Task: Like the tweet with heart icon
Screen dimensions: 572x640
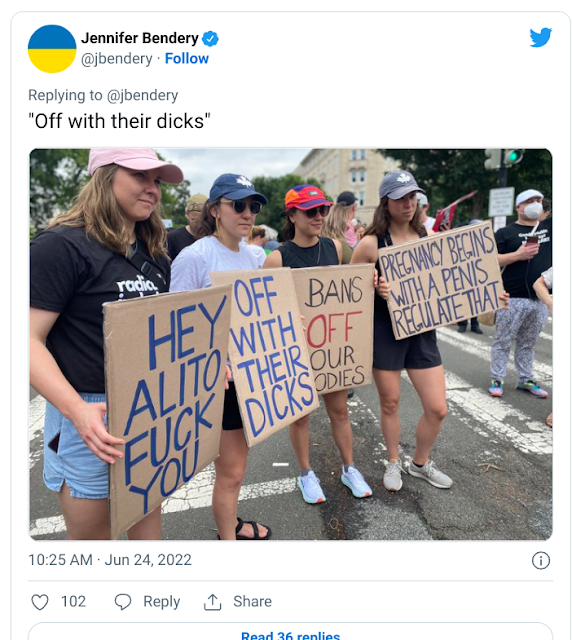Action: pos(40,602)
